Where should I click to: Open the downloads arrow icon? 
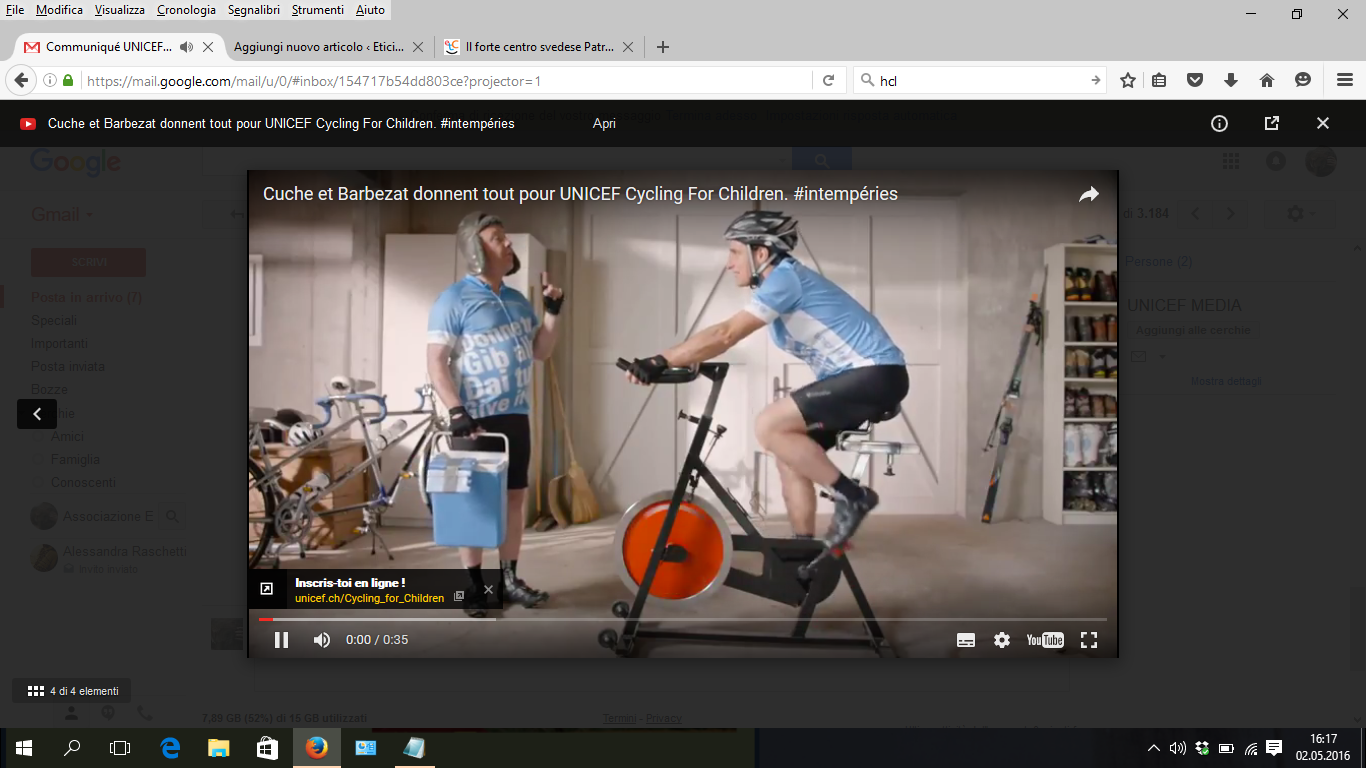coord(1231,80)
